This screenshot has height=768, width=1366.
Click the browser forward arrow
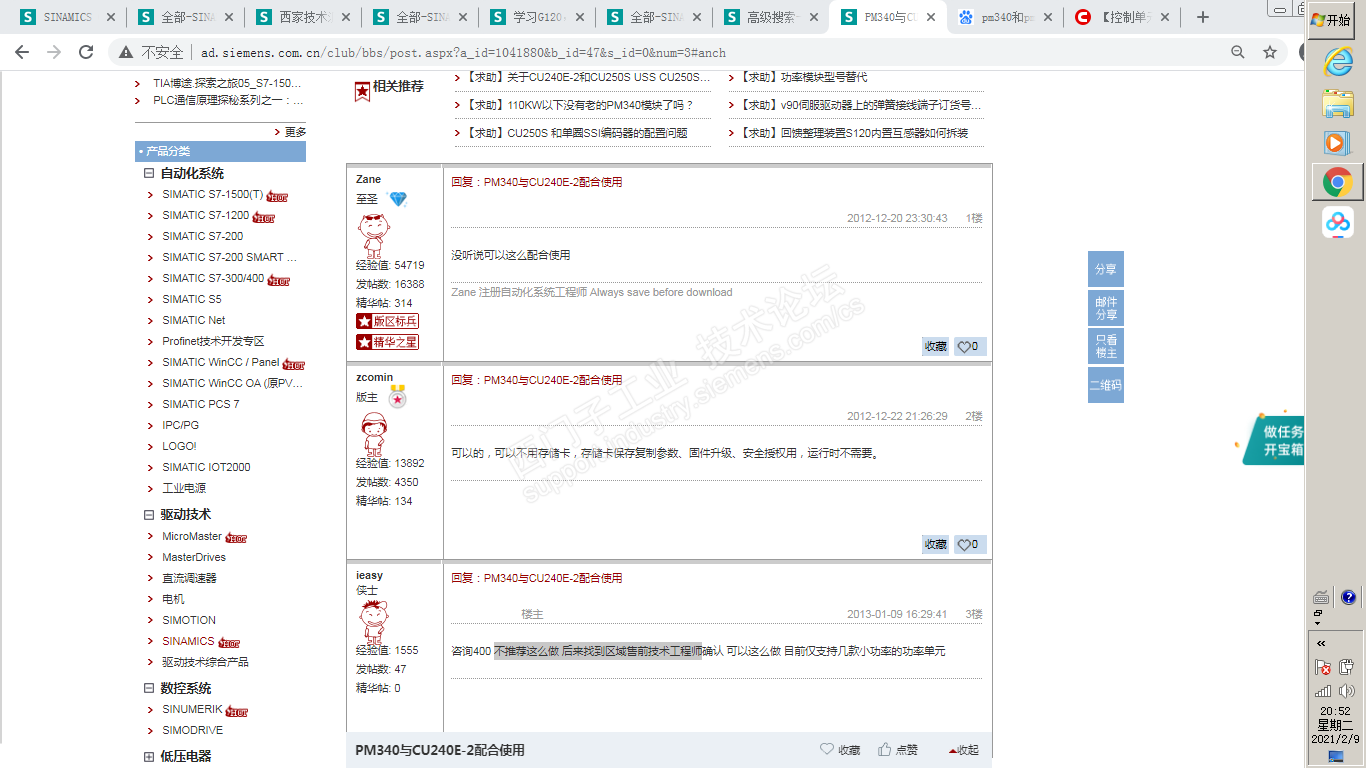coord(54,52)
